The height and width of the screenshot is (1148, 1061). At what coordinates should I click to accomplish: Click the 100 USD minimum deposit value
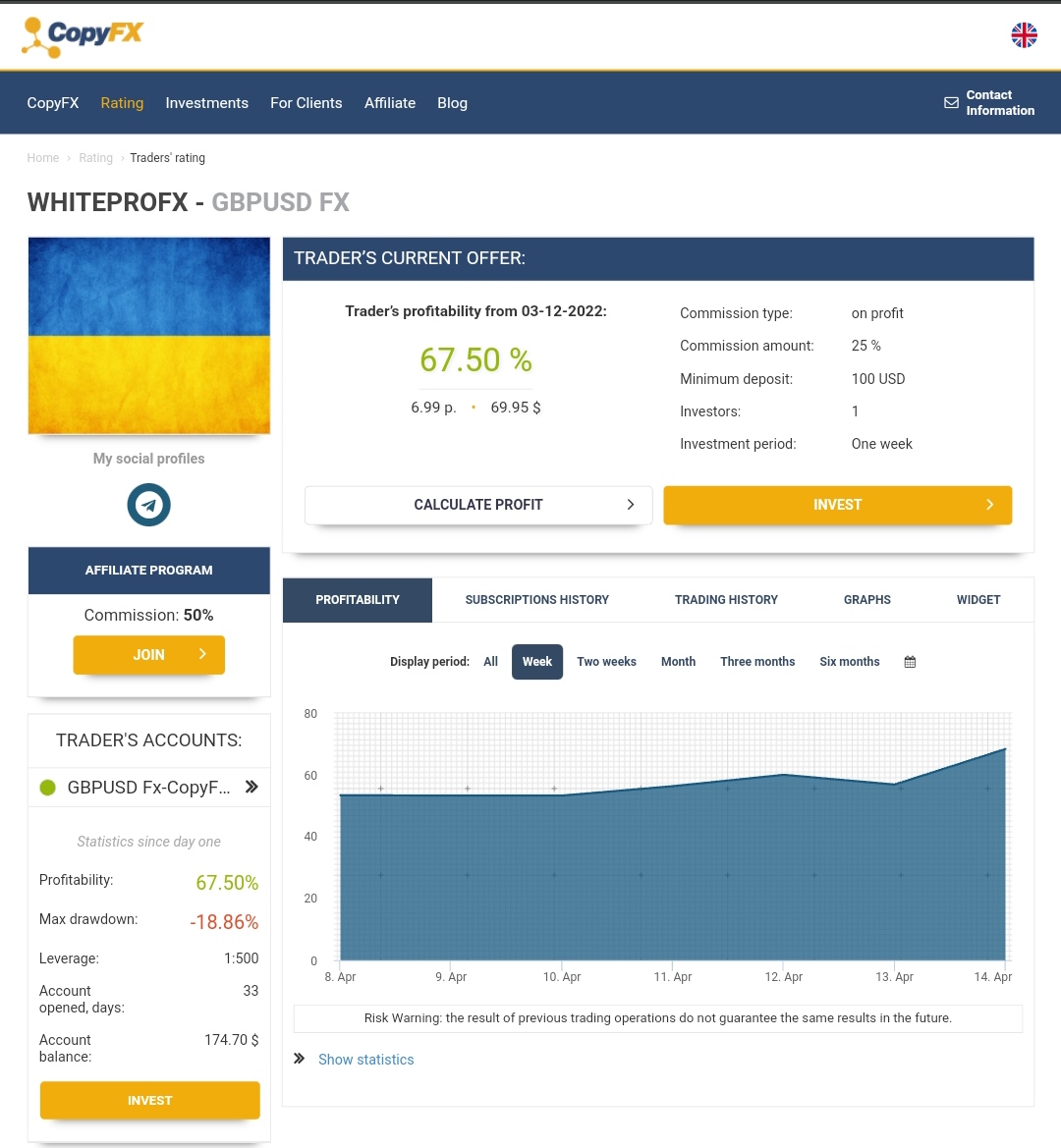[x=878, y=379]
